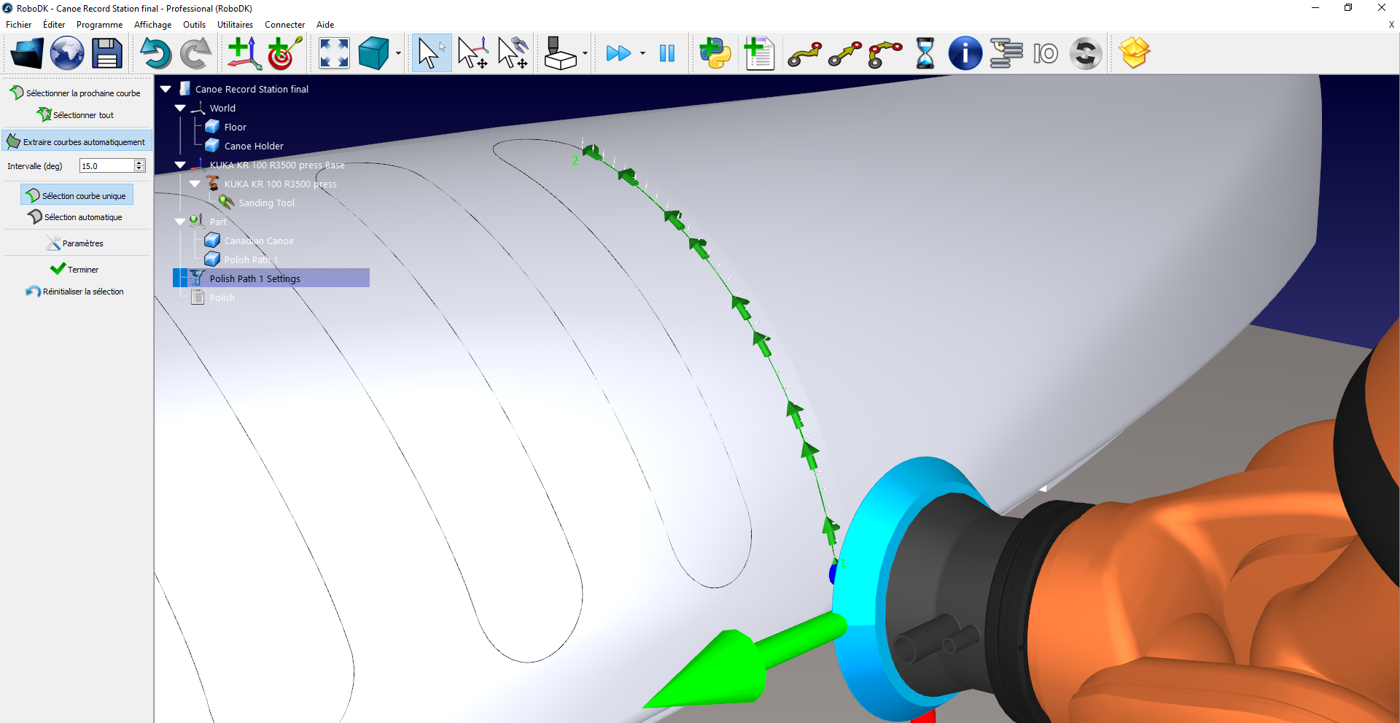Collapse the World tree node
Image resolution: width=1400 pixels, height=723 pixels.
(180, 108)
